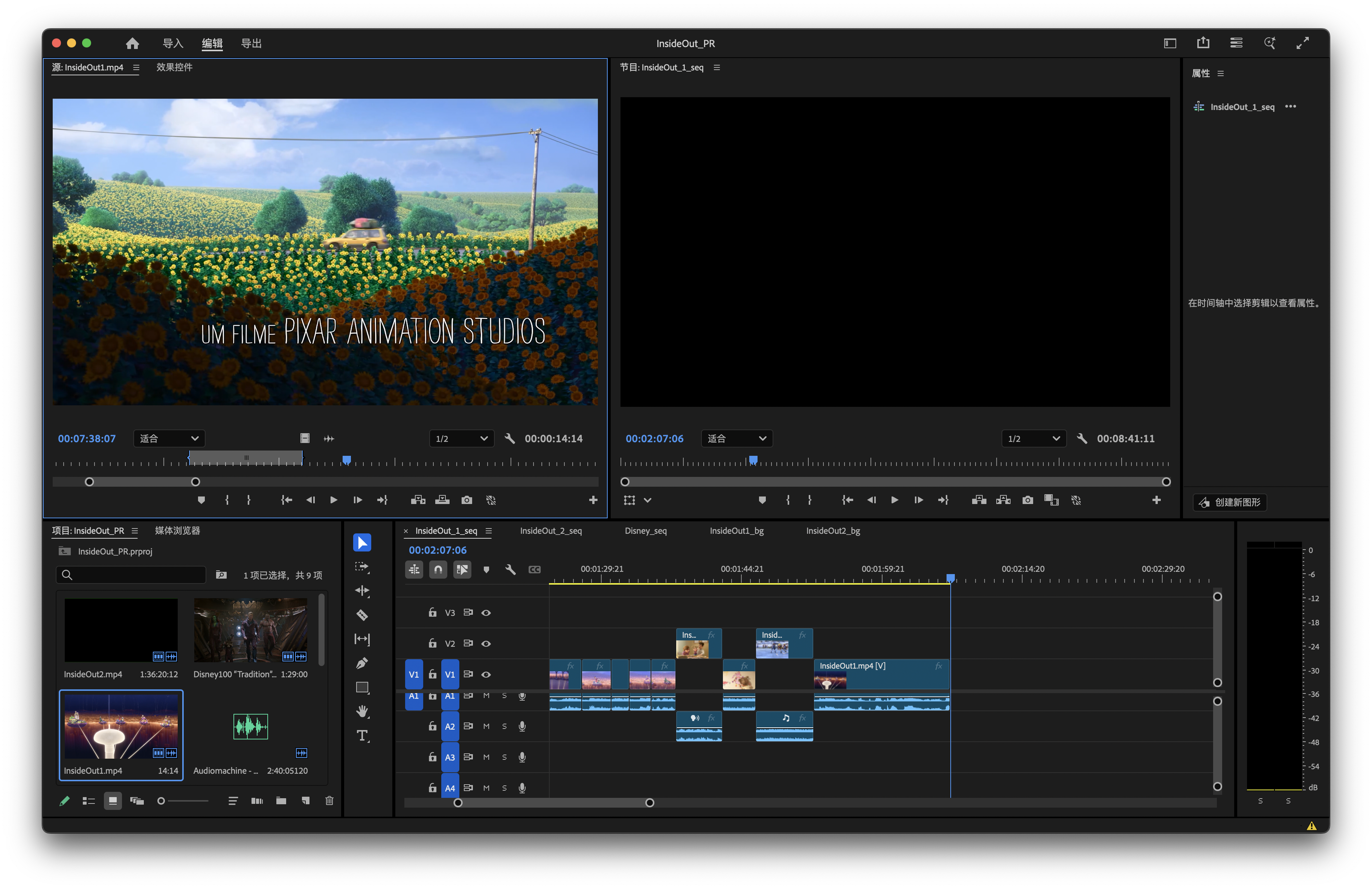Switch to Disney_seq timeline tab

[x=645, y=531]
